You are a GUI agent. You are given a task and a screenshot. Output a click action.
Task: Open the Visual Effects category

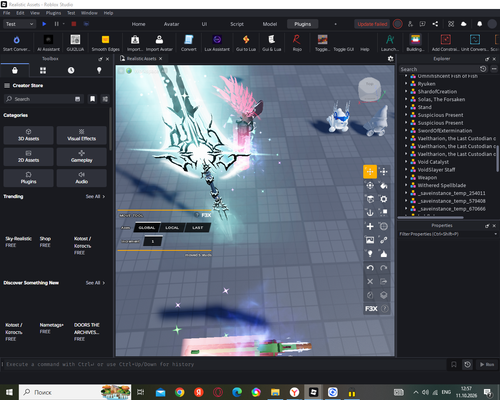tap(81, 135)
